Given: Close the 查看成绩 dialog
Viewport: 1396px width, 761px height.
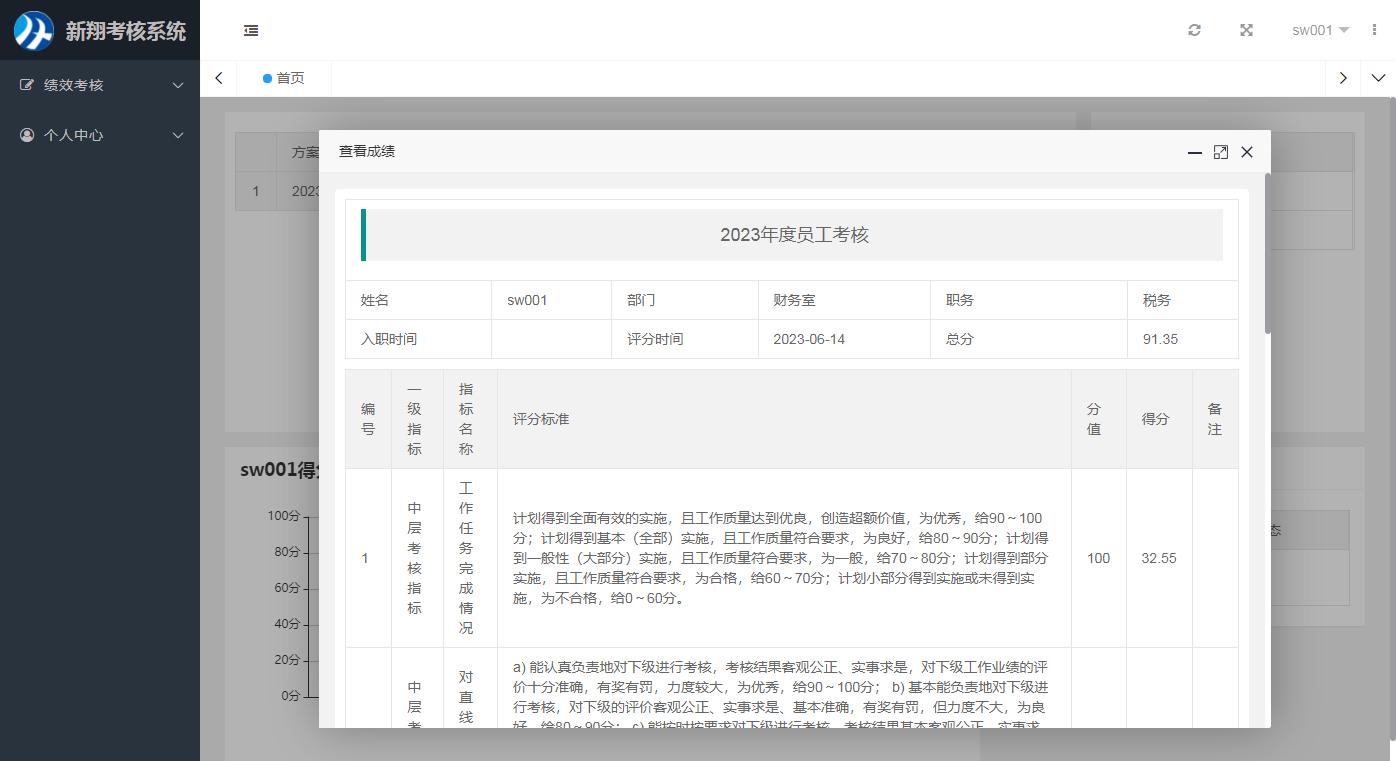Looking at the screenshot, I should [x=1247, y=152].
